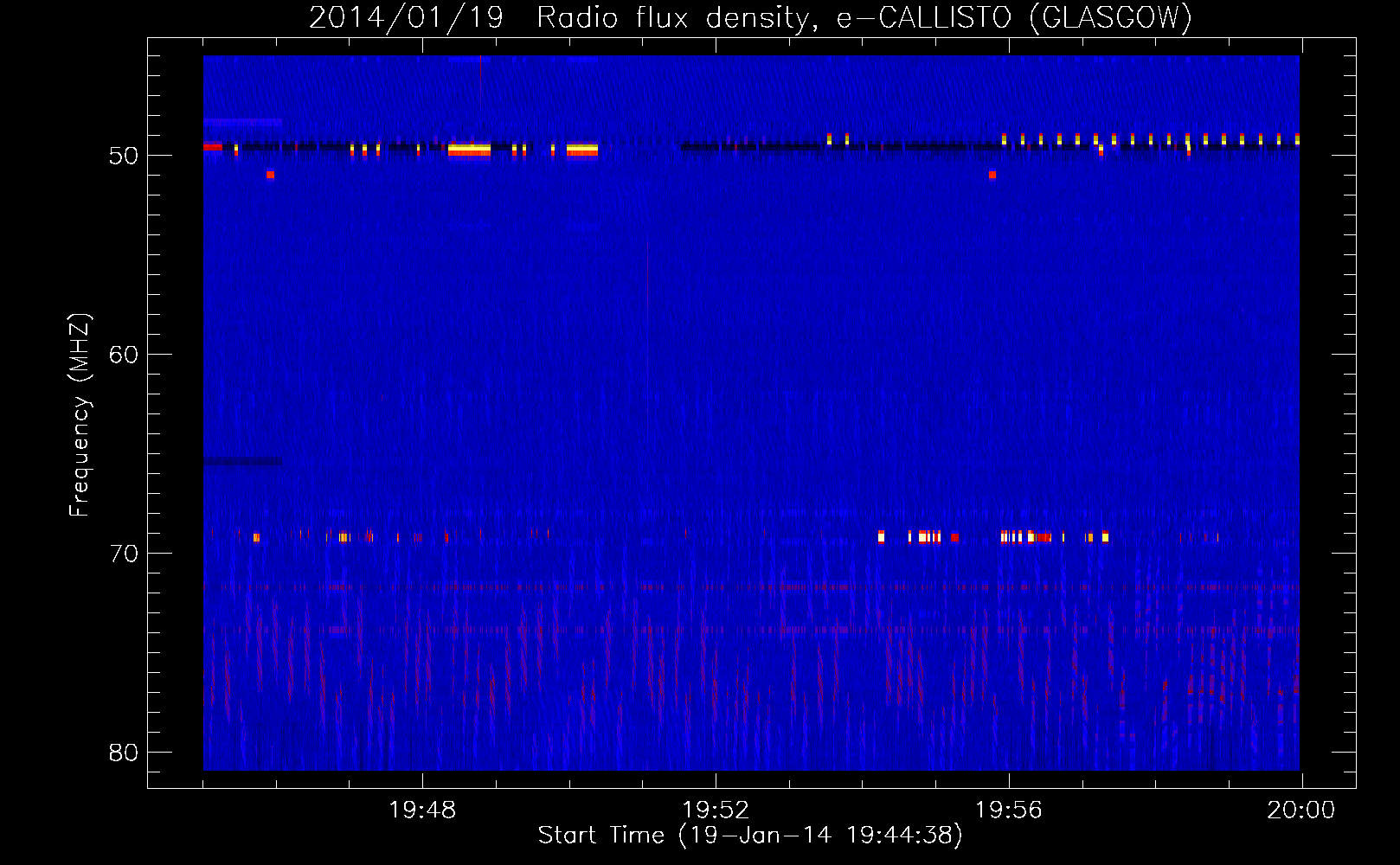Select the 20:00 time tick label

click(x=1301, y=811)
